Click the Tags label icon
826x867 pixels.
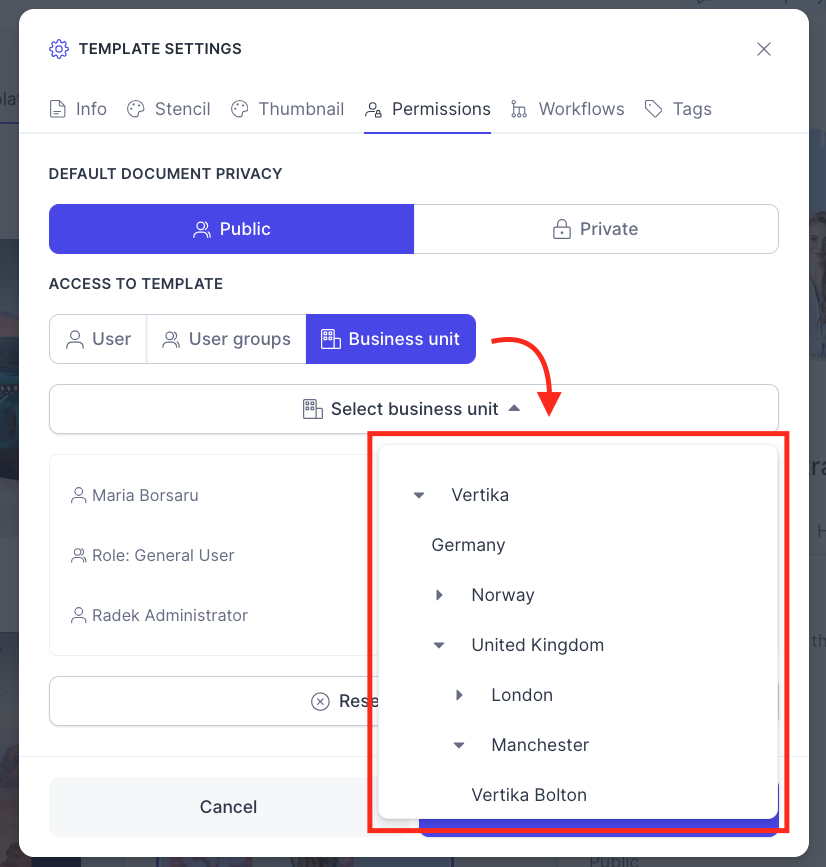coord(654,109)
